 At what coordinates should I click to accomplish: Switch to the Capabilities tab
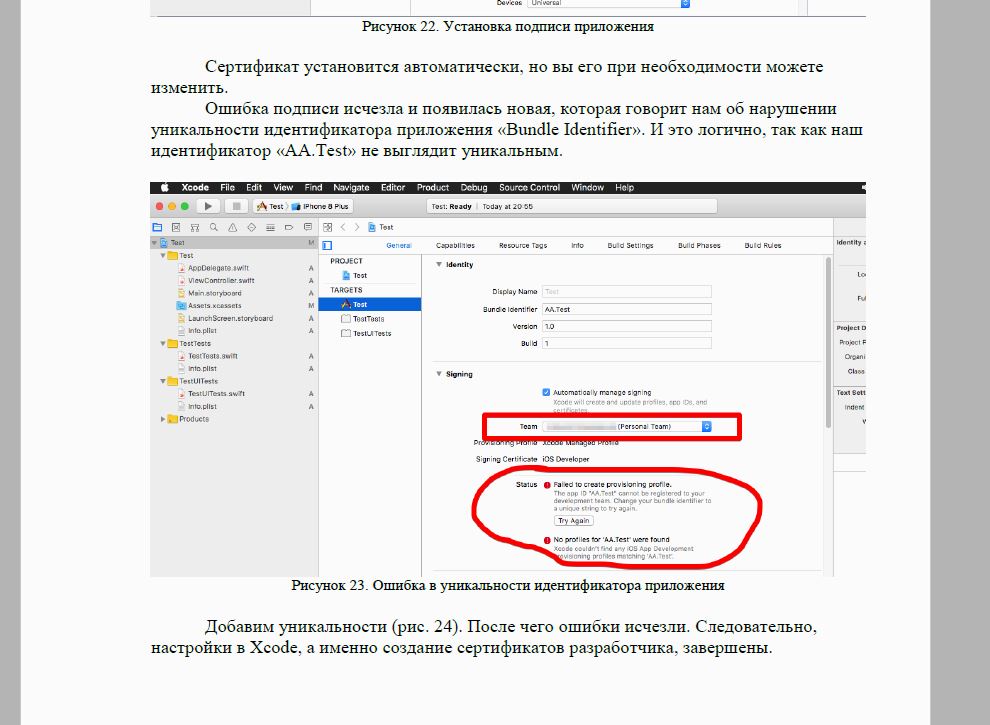(x=455, y=246)
